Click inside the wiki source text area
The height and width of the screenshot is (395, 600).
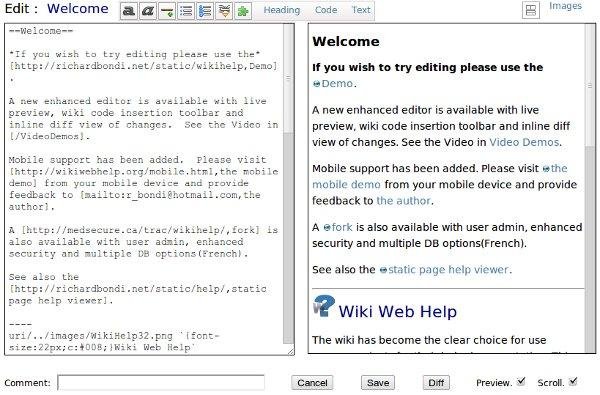click(x=144, y=189)
